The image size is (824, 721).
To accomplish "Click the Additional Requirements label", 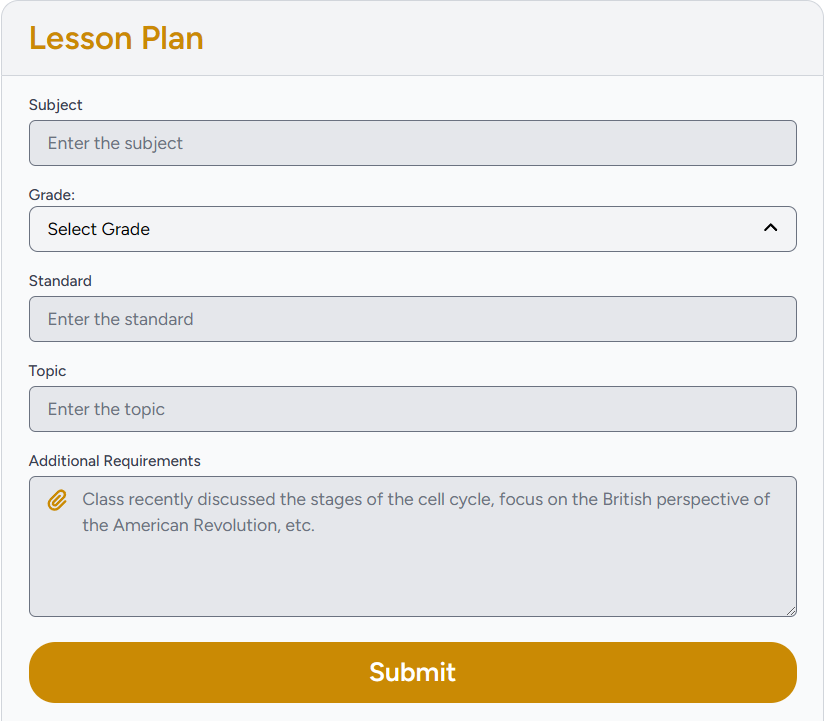I will (115, 461).
